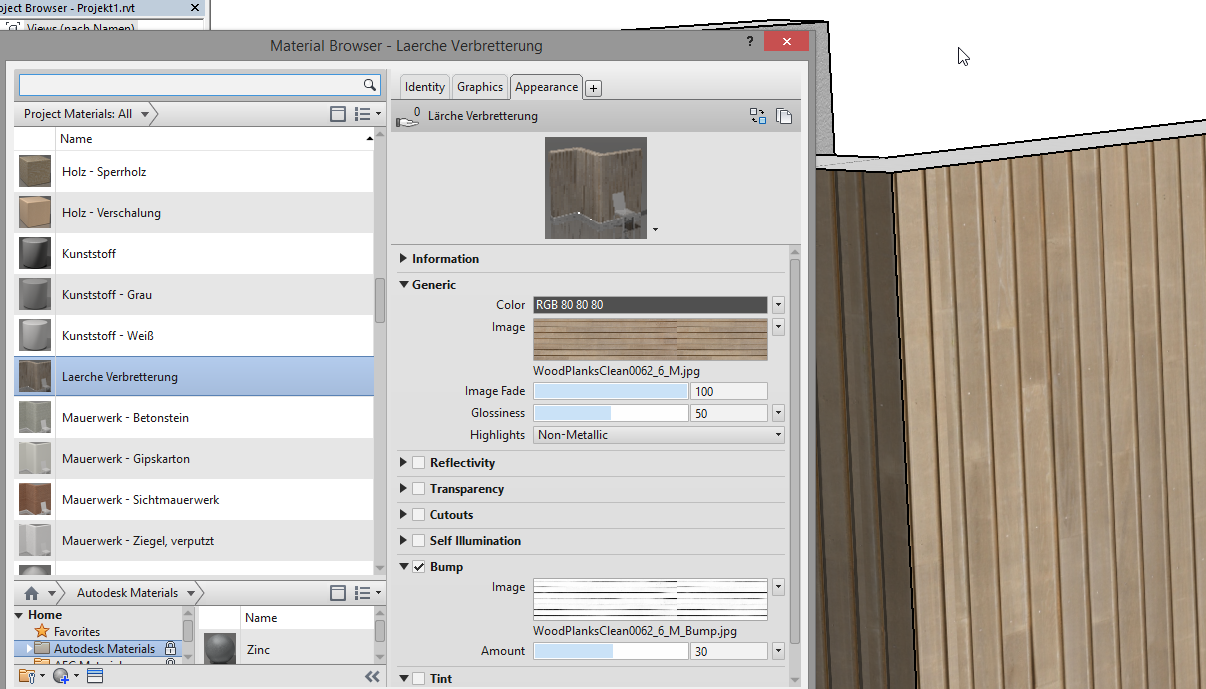Click the Image Fade value field 100
1206x689 pixels.
728,391
